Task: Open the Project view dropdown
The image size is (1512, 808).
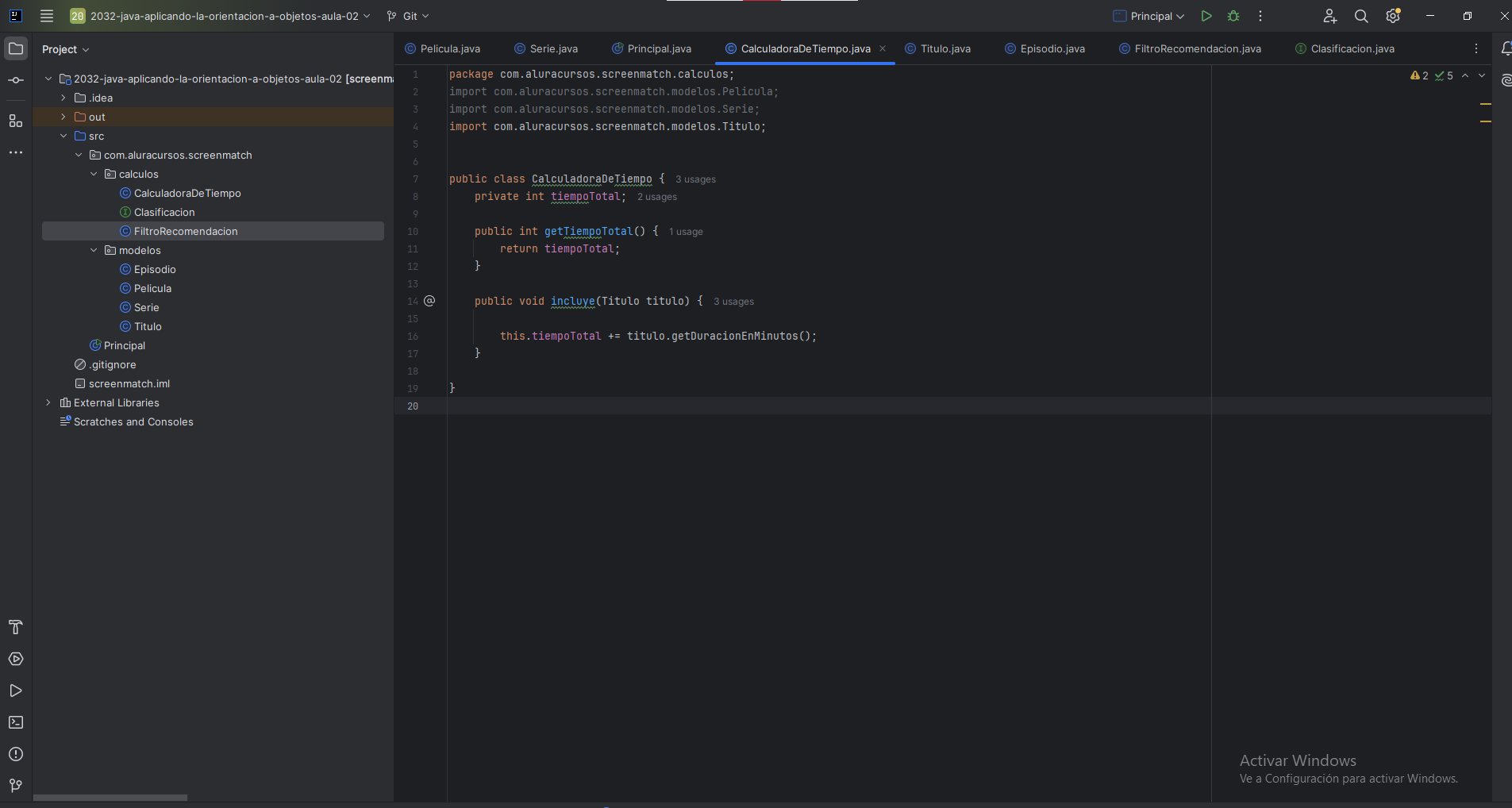Action: [65, 49]
